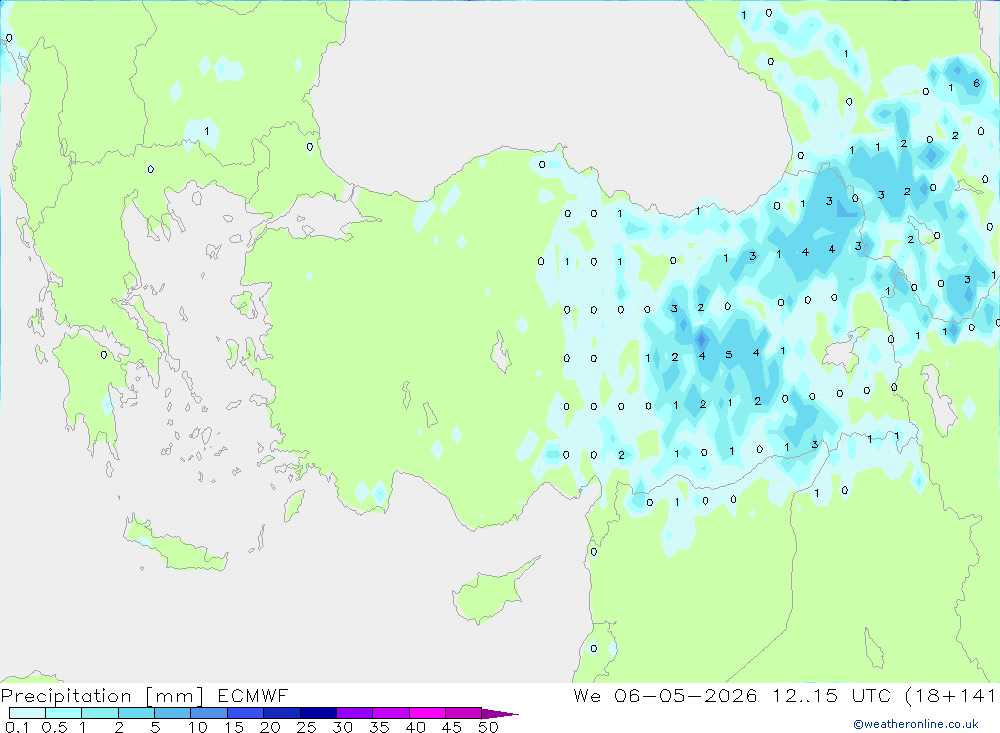Select the 40–45 mm magenta legend swatch

coord(427,713)
